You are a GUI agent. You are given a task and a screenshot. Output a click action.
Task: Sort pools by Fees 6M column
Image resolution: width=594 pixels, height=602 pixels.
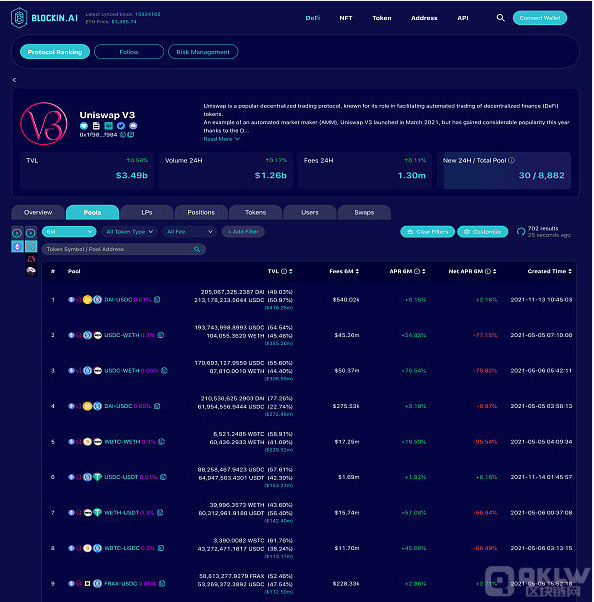tap(357, 271)
